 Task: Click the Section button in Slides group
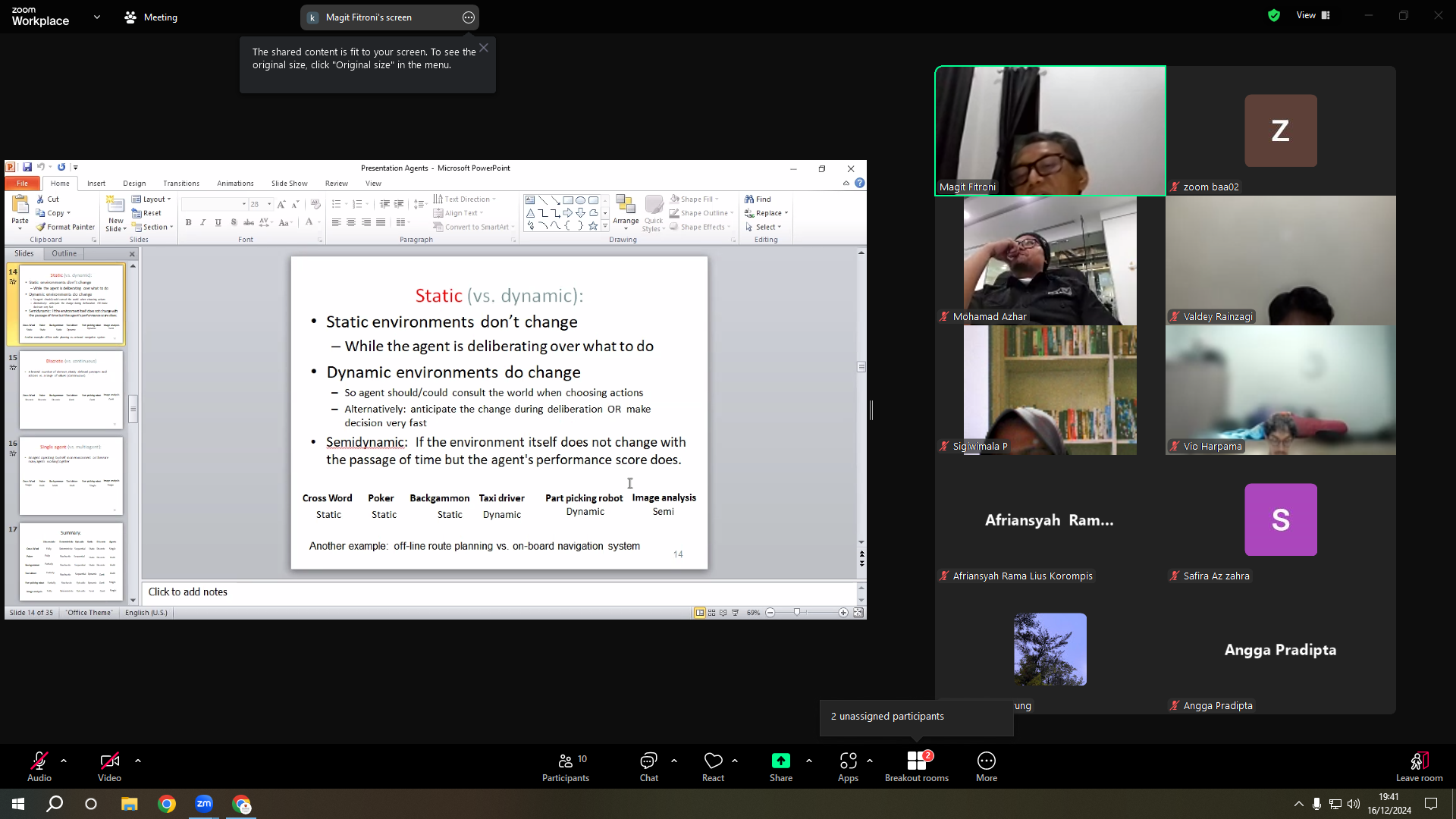pyautogui.click(x=152, y=227)
